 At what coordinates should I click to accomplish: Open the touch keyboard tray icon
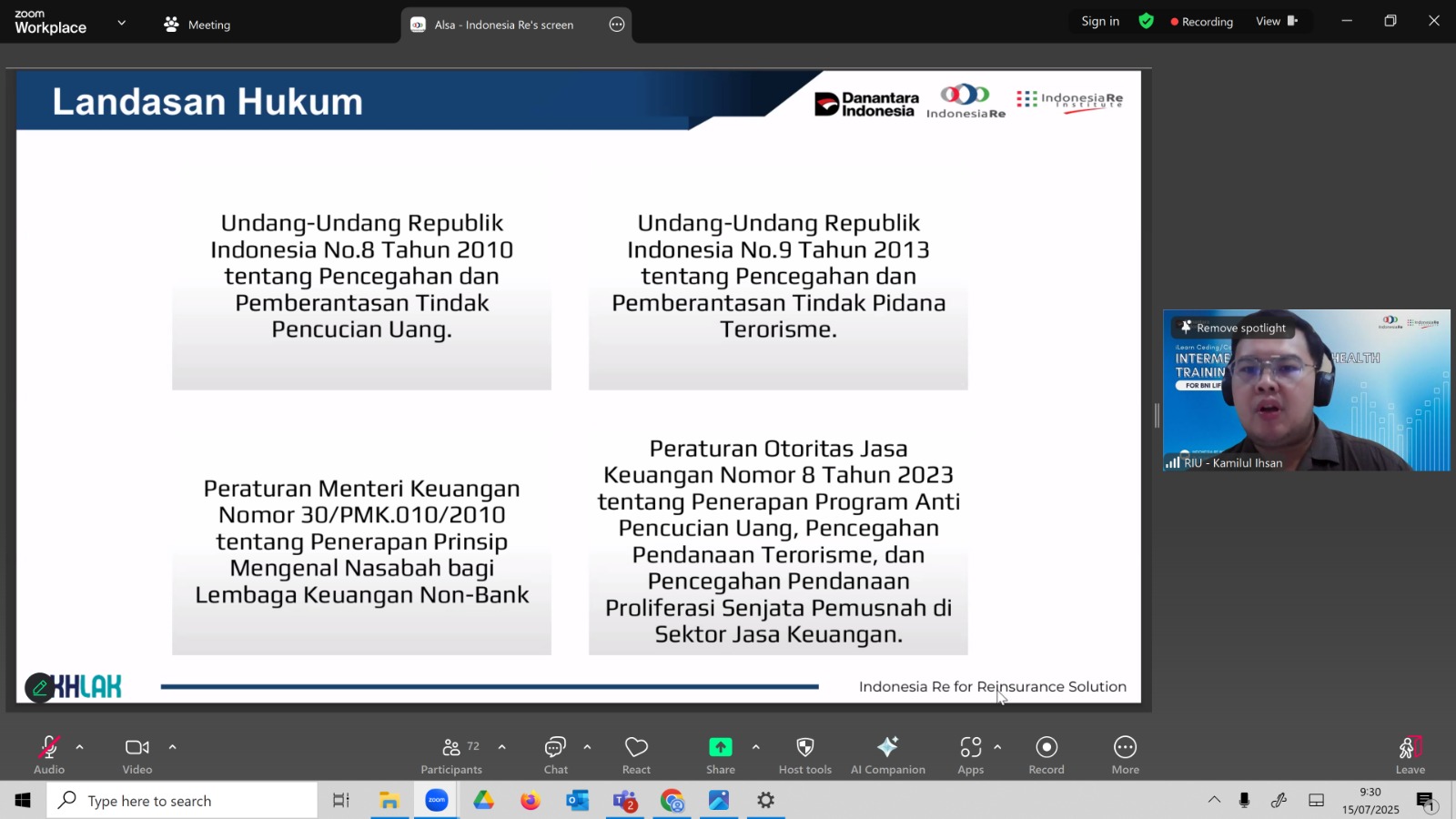(x=1316, y=800)
